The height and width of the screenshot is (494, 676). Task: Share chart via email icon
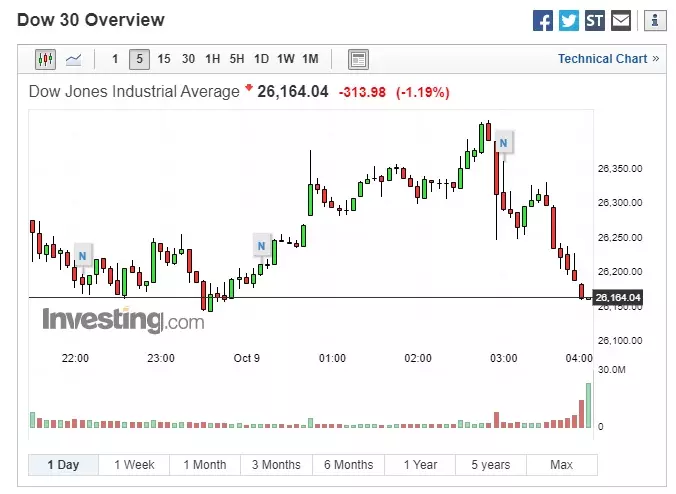[x=621, y=20]
